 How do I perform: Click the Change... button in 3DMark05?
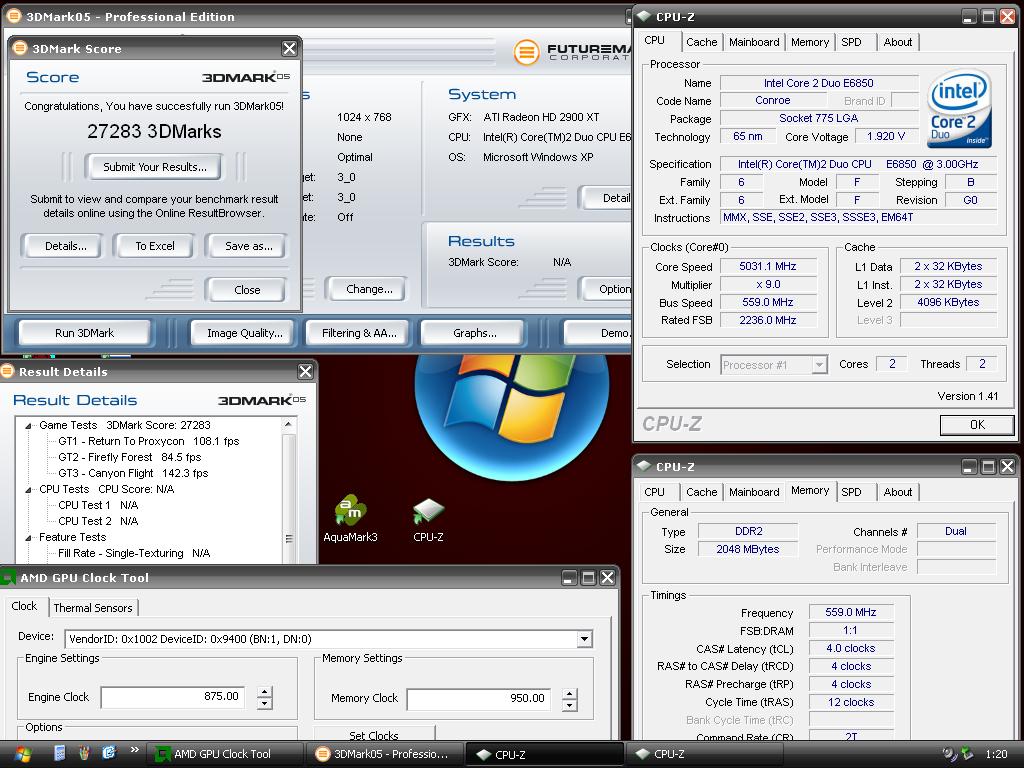pos(369,289)
